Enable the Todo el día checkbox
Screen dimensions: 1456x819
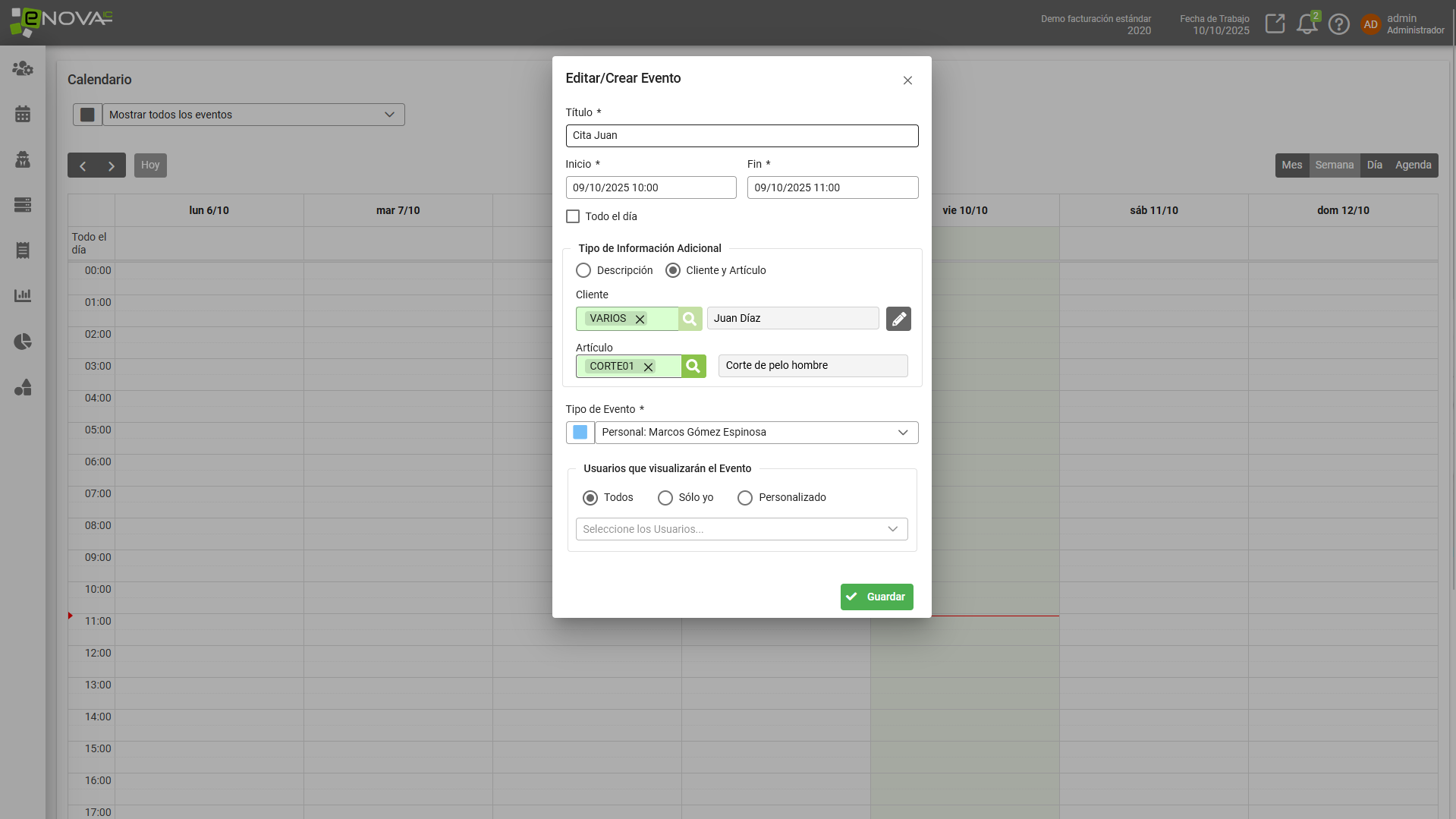click(573, 217)
